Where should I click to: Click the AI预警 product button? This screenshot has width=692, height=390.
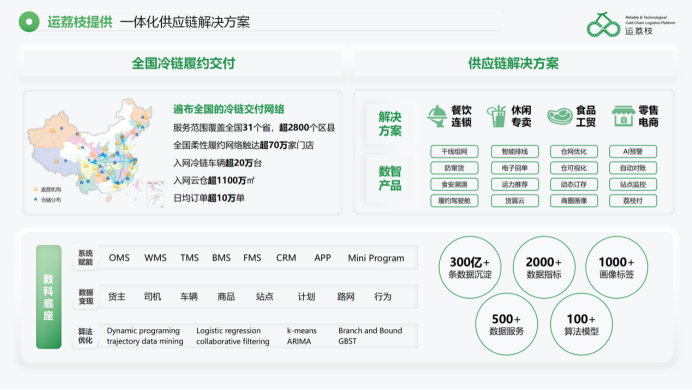[633, 151]
